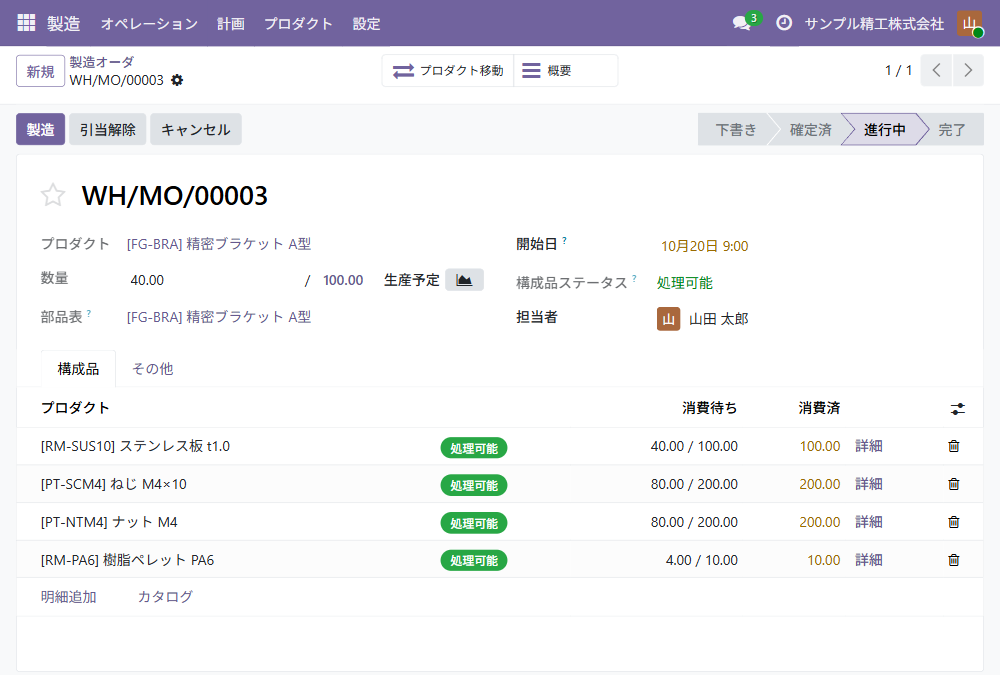This screenshot has width=1000, height=675.
Task: Go to previous record arrow
Action: tap(936, 70)
